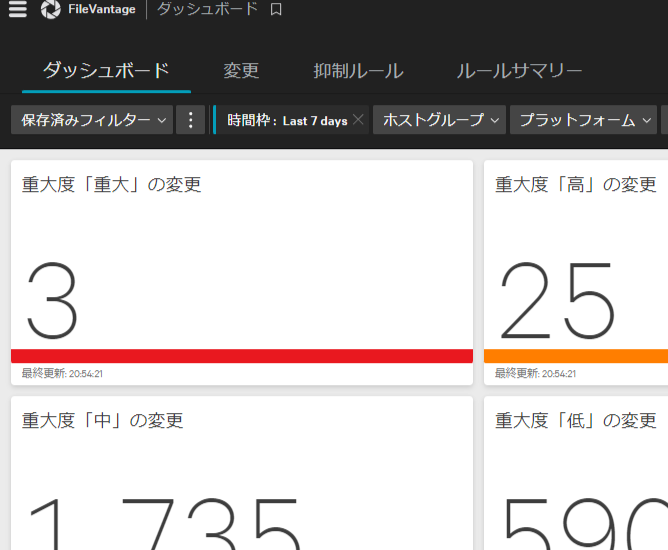
Task: Click the 重大度「中」の変更 card title
Action: (x=102, y=420)
